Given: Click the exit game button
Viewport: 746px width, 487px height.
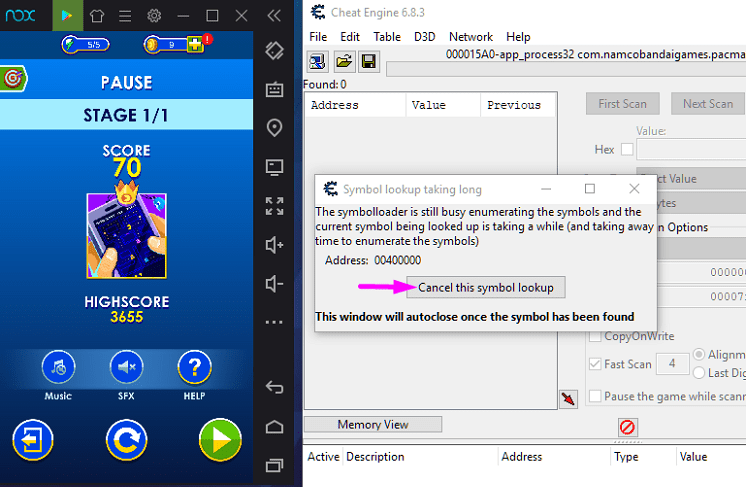Looking at the screenshot, I should 33,440.
